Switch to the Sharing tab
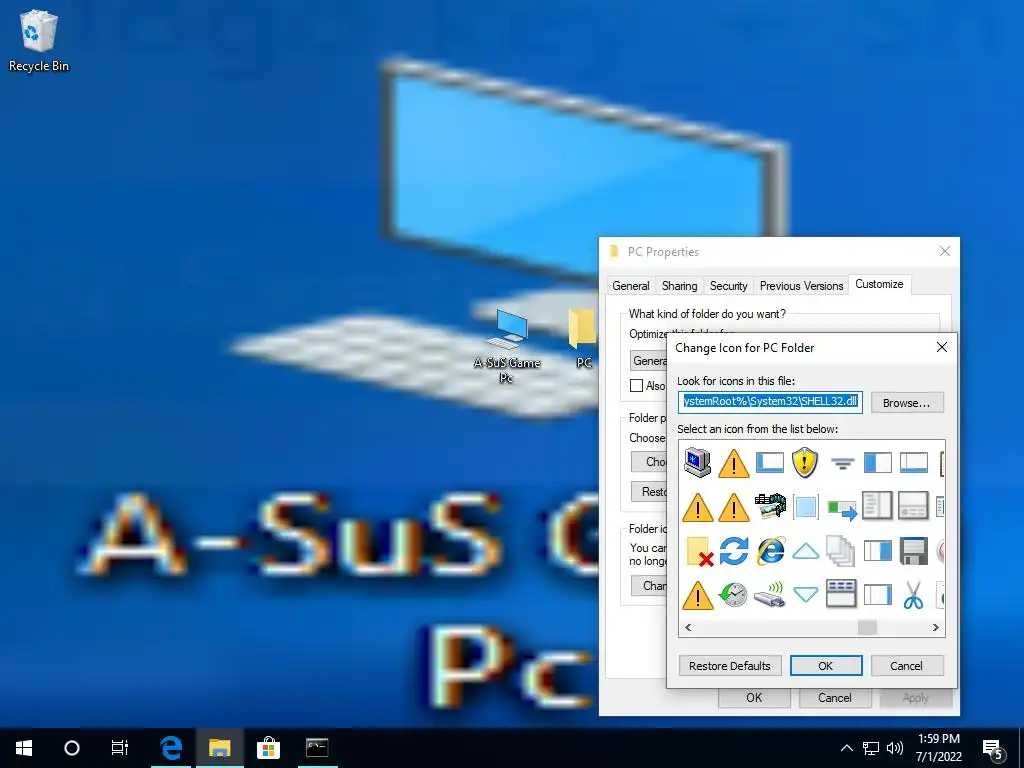Viewport: 1024px width, 768px height. click(679, 285)
